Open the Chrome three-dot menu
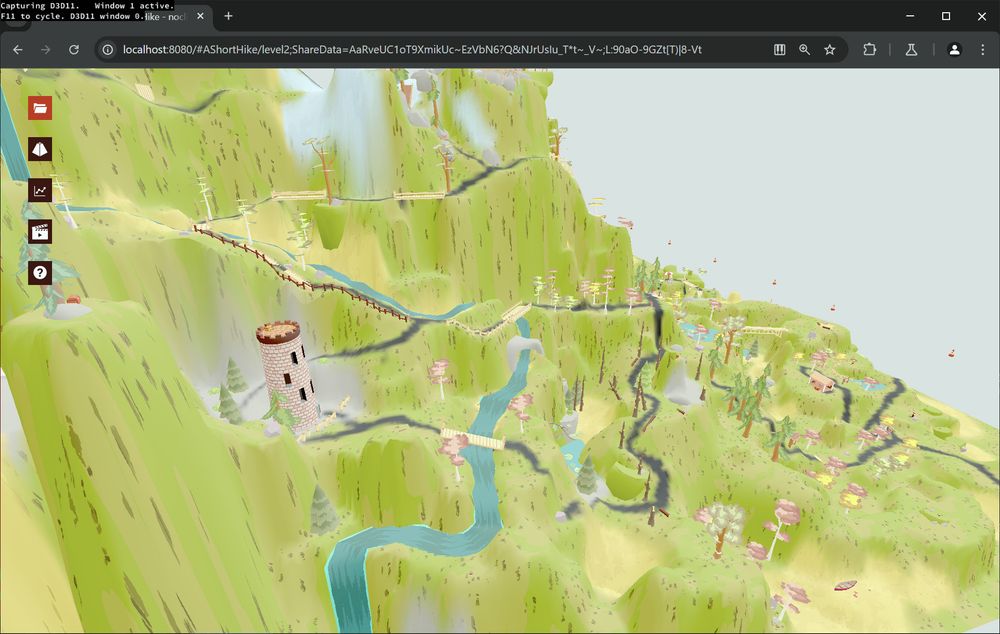Screen dimensions: 1000x634 click(983, 49)
